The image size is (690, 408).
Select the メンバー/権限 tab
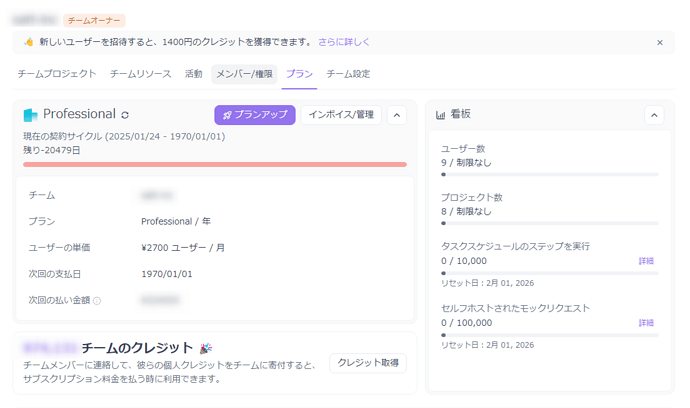coord(244,74)
